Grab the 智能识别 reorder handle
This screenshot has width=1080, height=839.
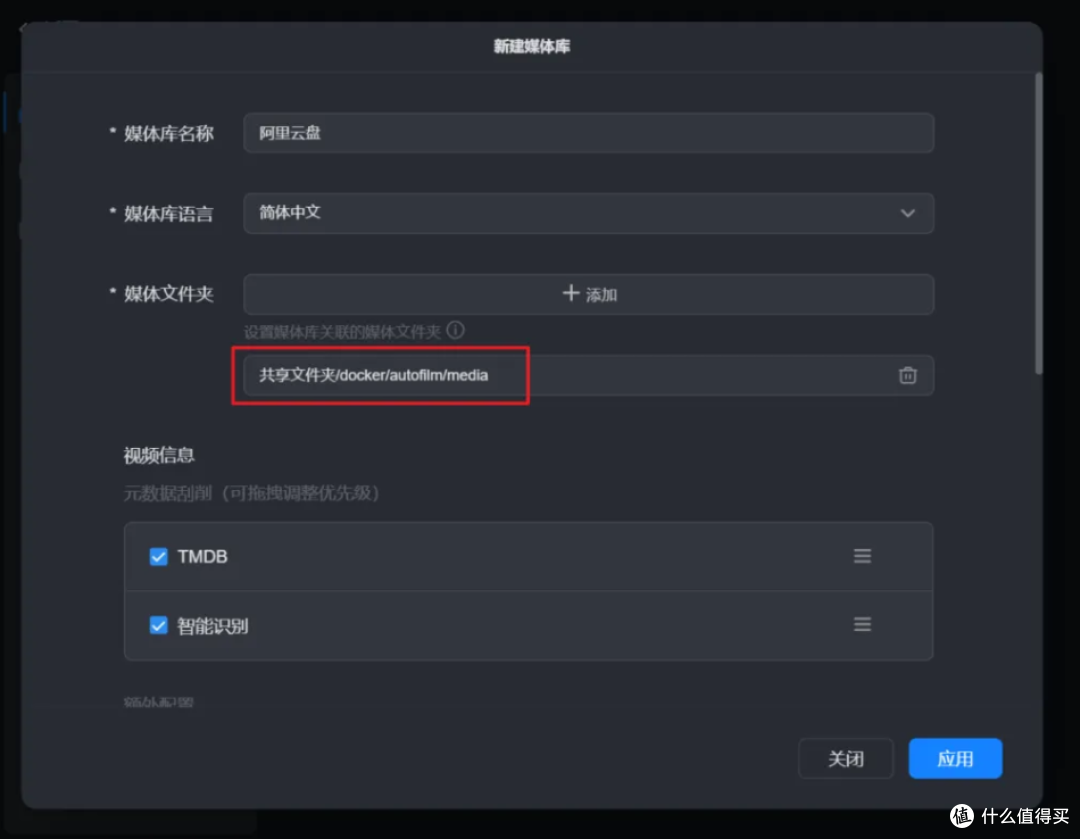click(862, 624)
